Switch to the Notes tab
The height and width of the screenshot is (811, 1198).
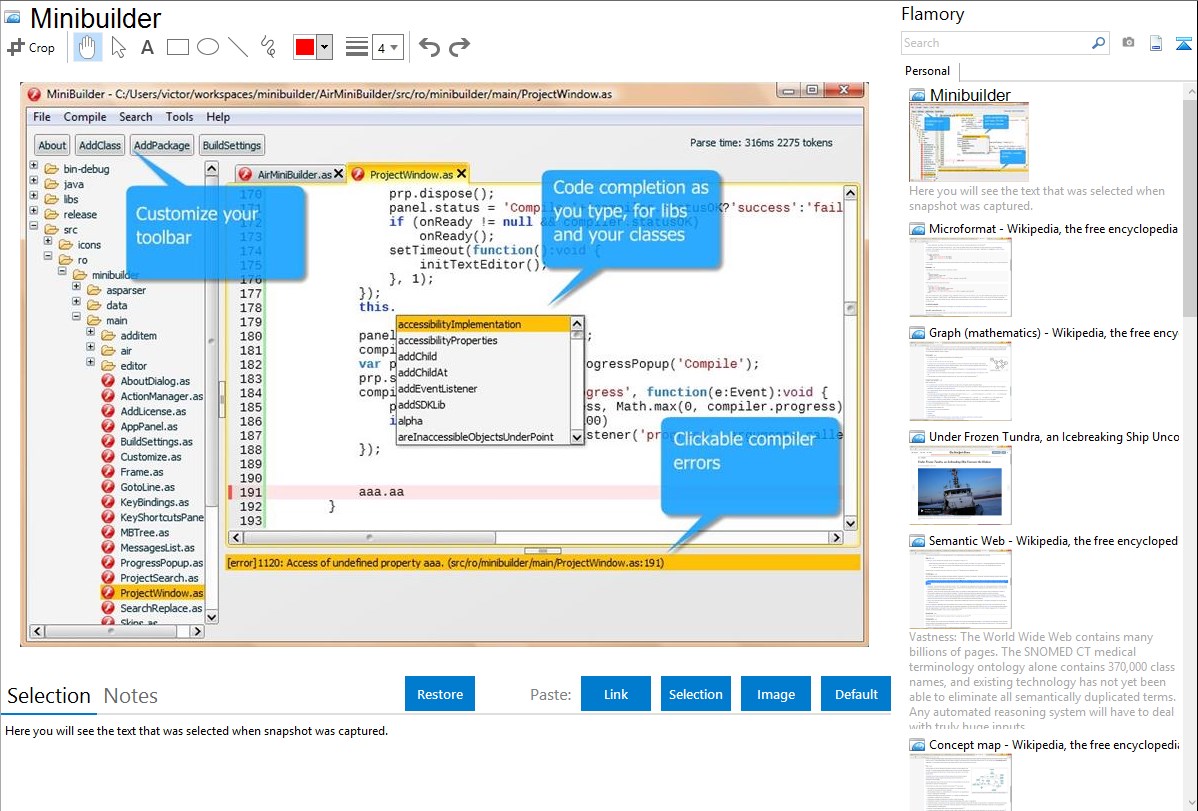click(131, 696)
